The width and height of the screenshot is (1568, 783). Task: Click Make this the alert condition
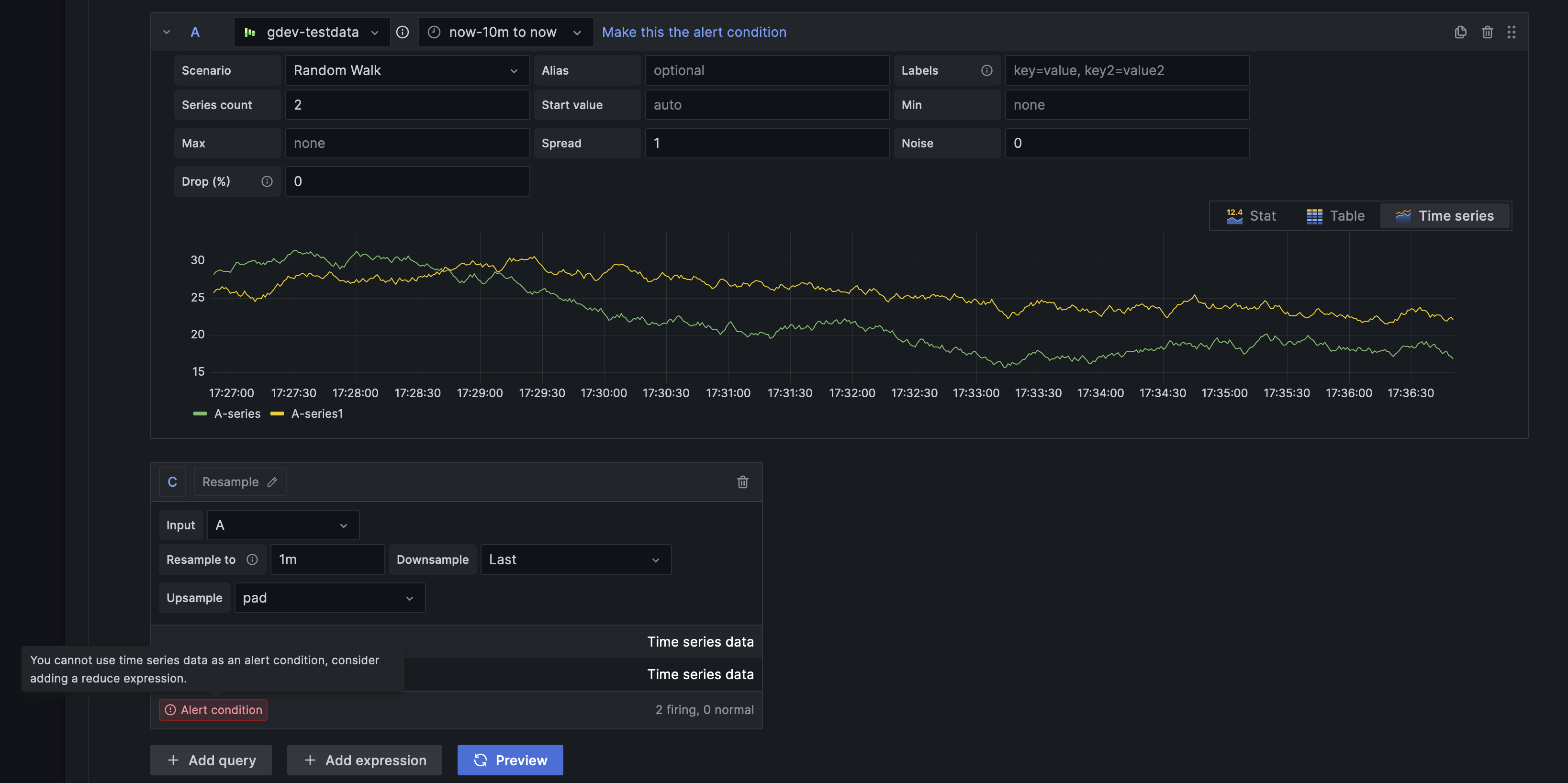coord(694,32)
